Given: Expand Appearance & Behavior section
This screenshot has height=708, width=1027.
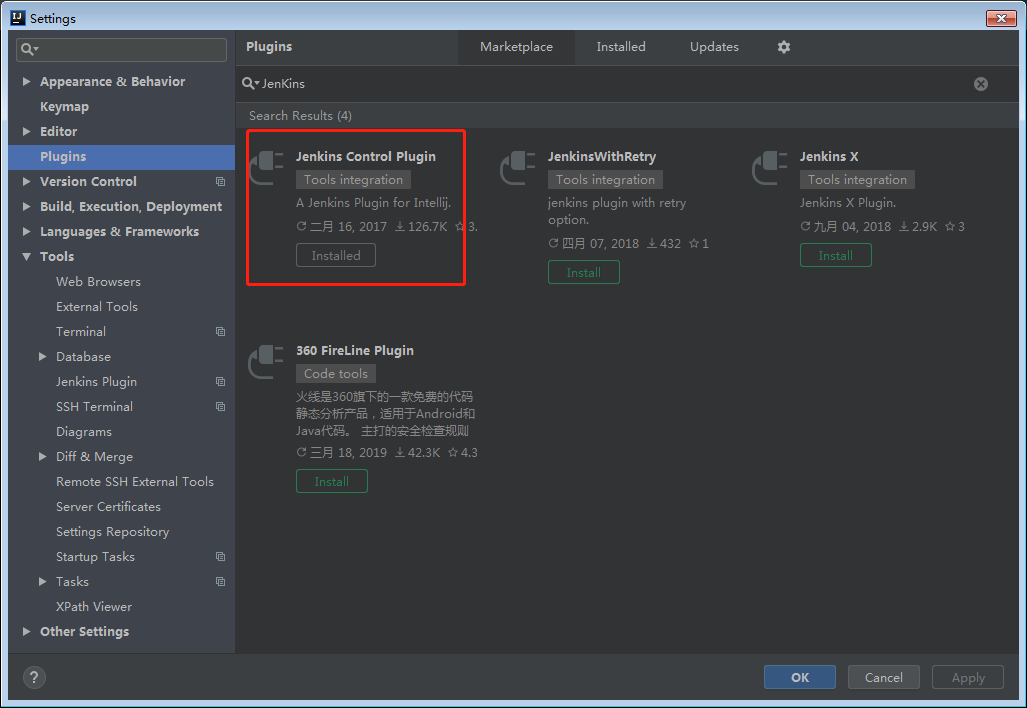Looking at the screenshot, I should pyautogui.click(x=26, y=81).
